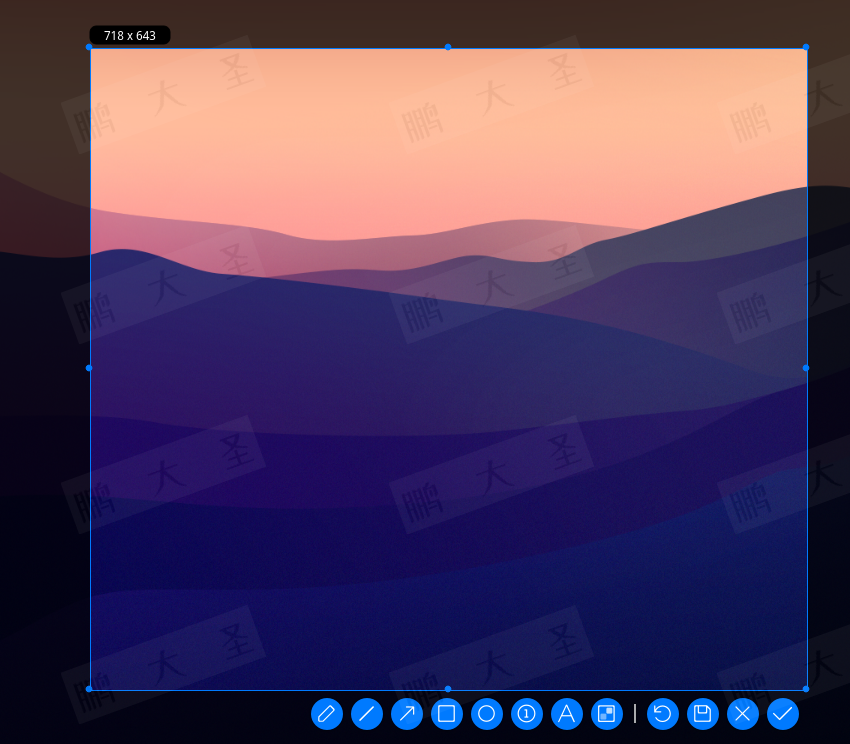Enable the mosaic blur tool
This screenshot has height=744, width=850.
click(x=607, y=714)
